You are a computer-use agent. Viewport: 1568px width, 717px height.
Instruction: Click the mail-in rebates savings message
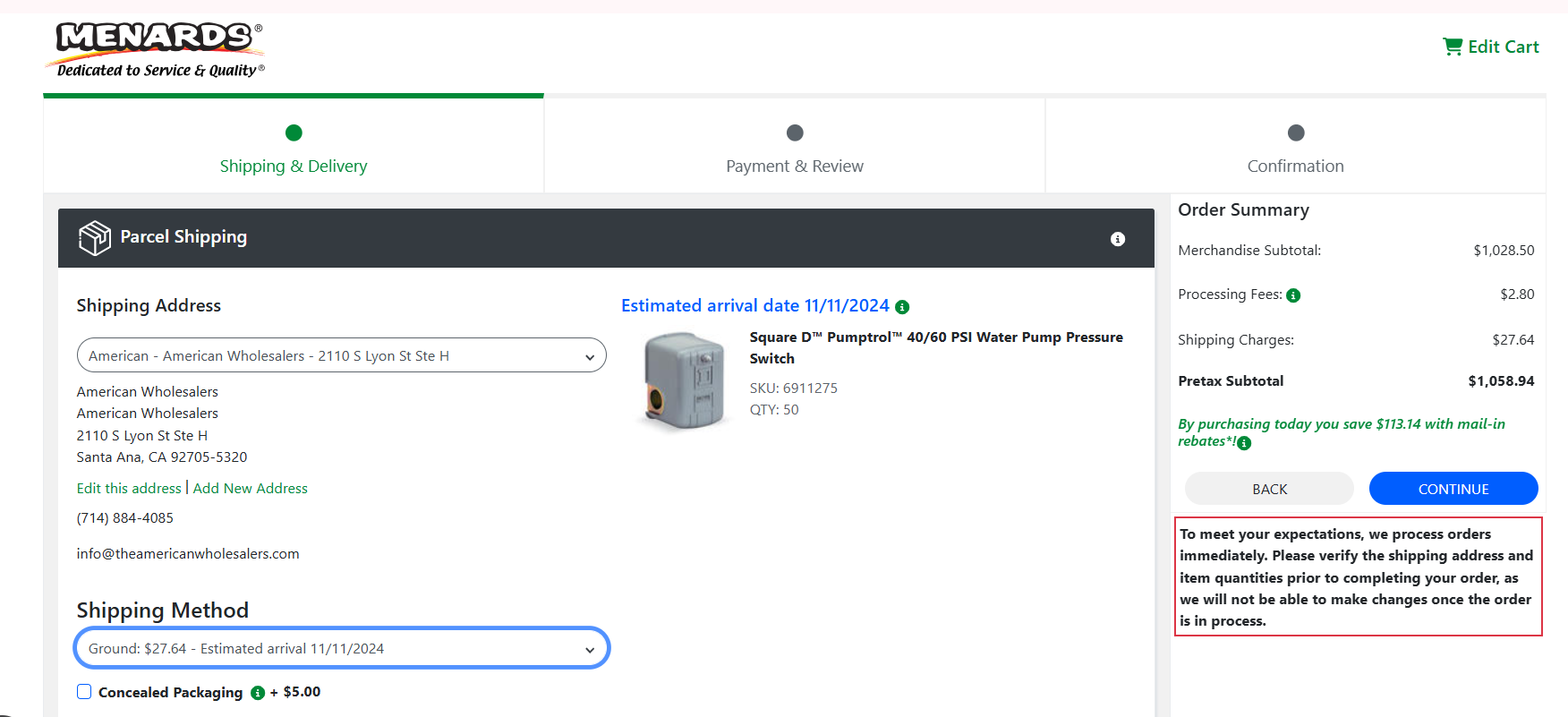(x=1342, y=432)
